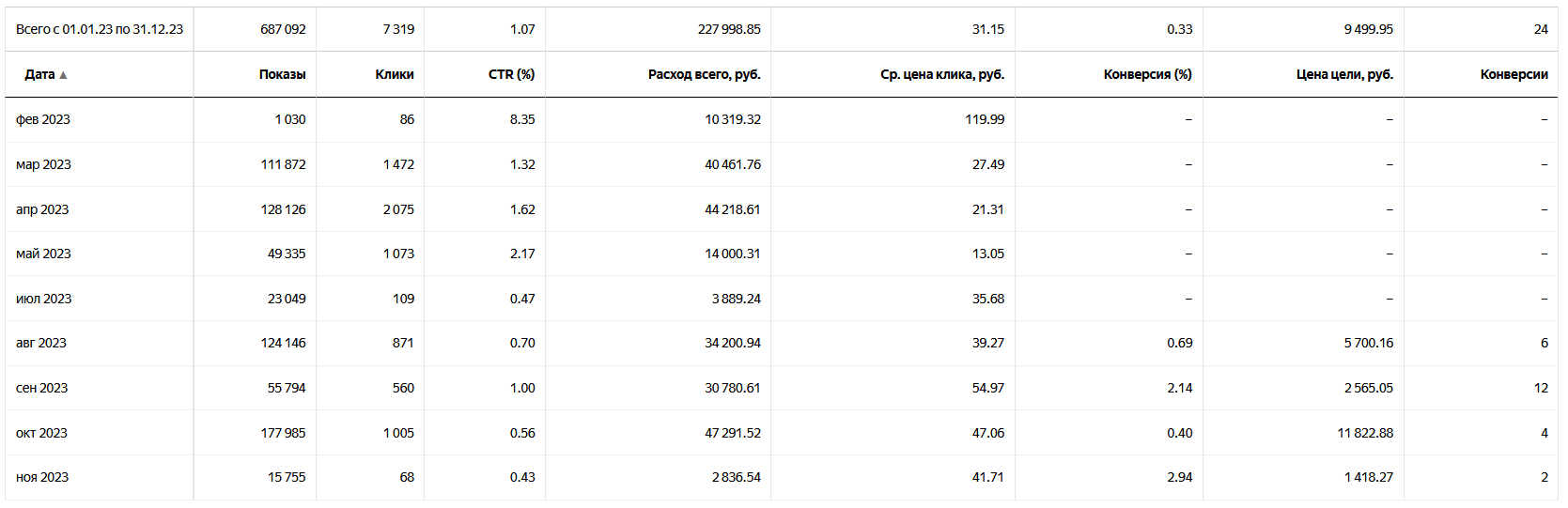Click the авг 2023 date cell

pos(41,343)
